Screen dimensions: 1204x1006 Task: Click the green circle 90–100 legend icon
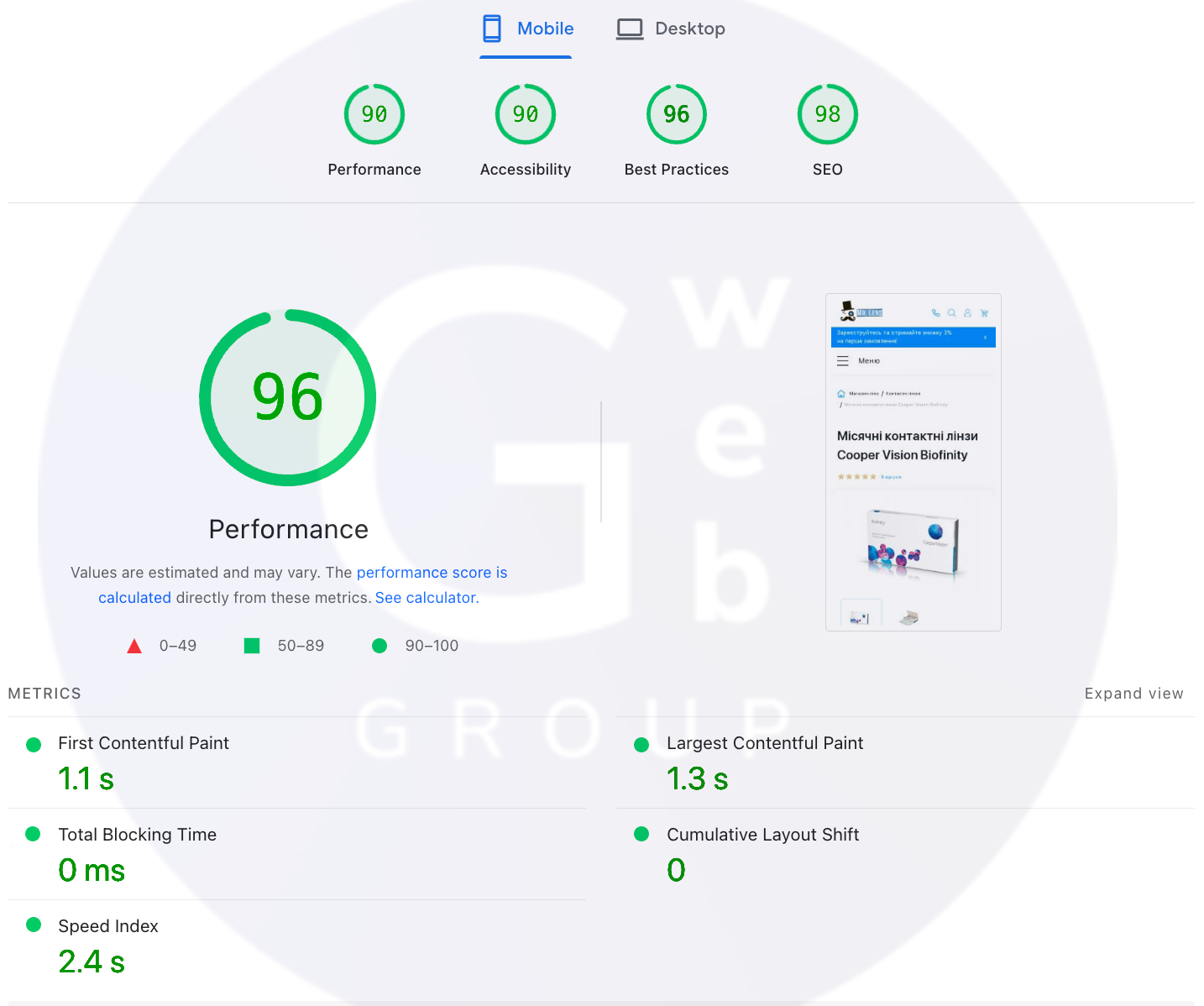tap(380, 646)
